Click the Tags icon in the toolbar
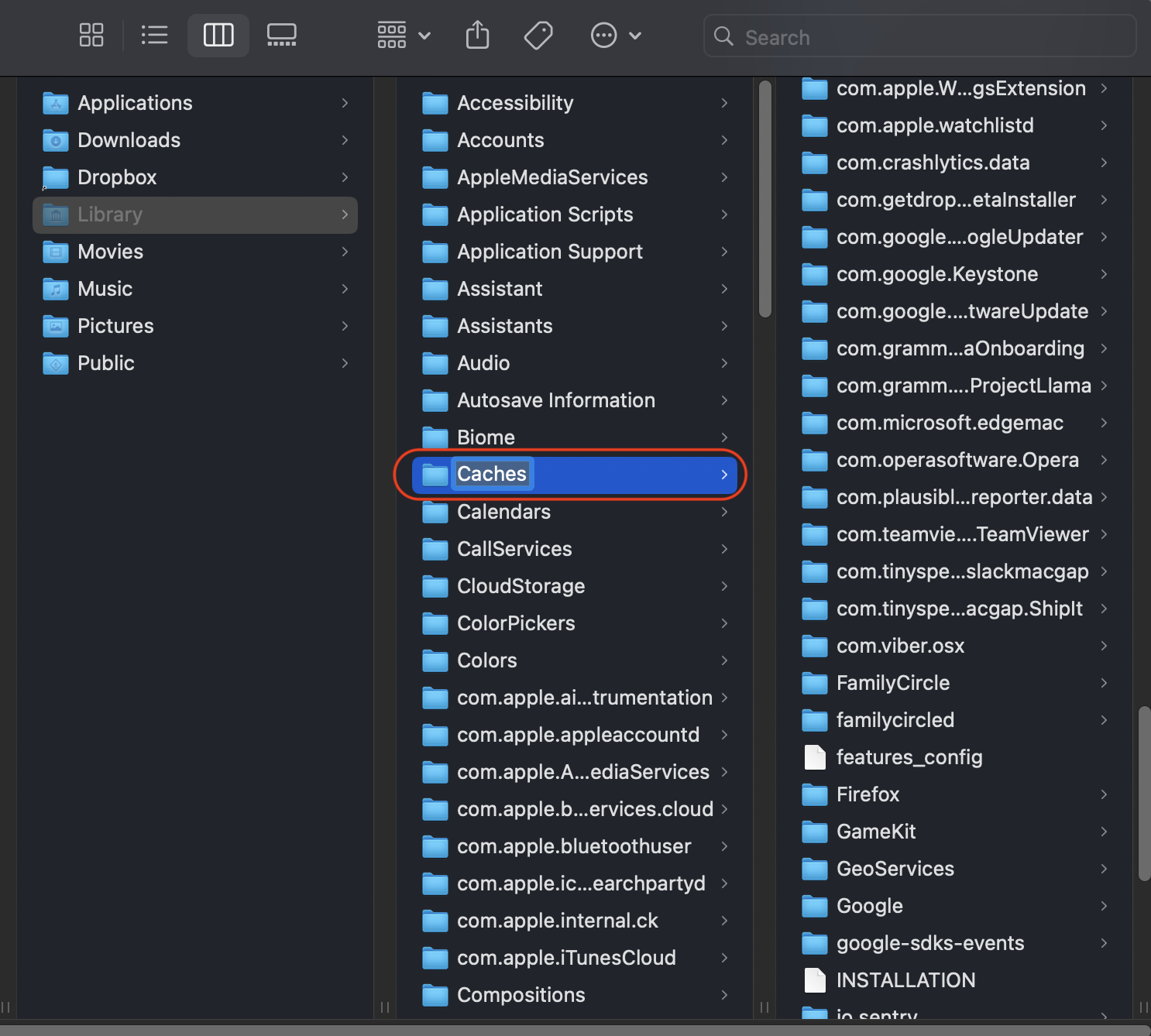 538,35
